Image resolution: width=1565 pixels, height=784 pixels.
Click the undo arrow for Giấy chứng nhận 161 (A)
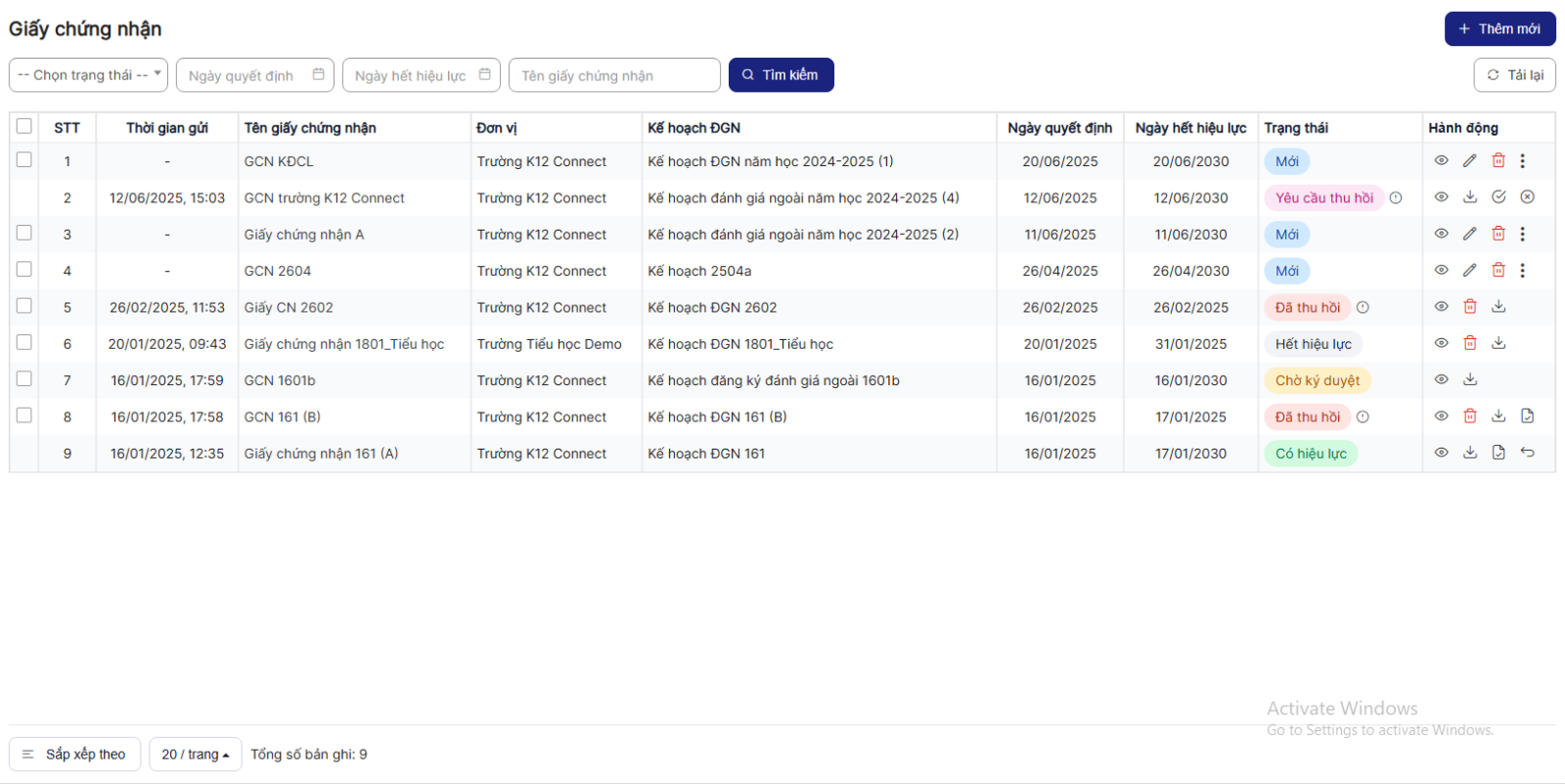point(1527,453)
